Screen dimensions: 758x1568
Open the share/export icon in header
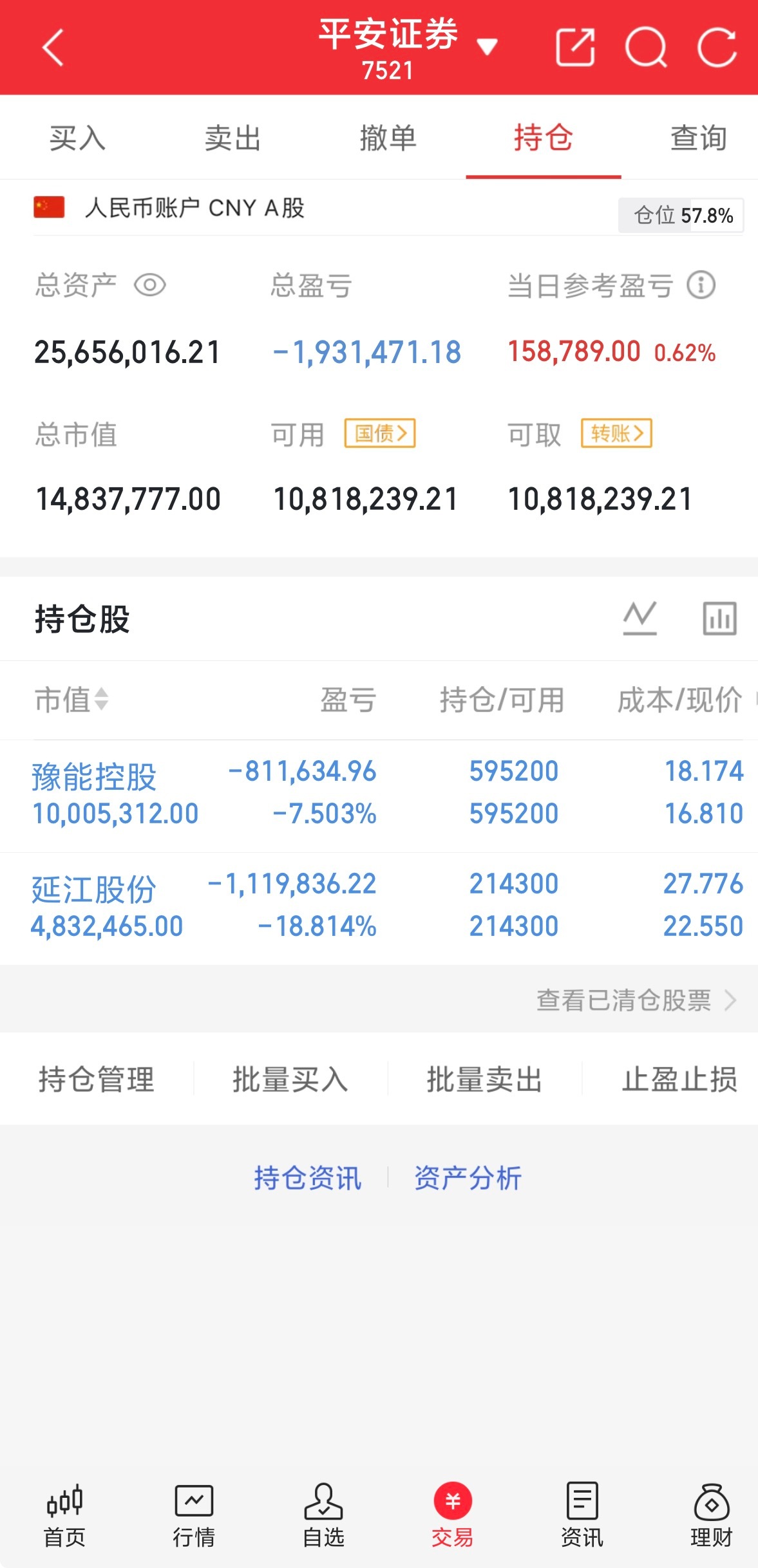pos(575,47)
